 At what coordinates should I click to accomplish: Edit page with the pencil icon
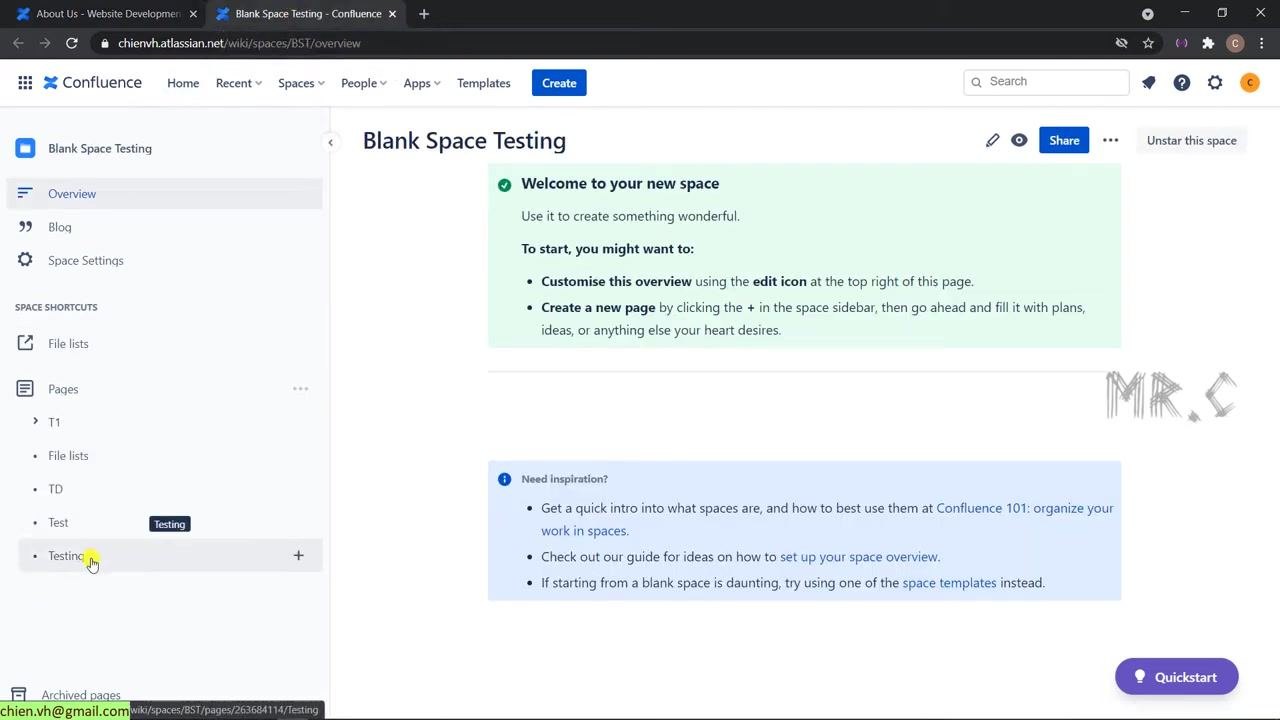[992, 140]
